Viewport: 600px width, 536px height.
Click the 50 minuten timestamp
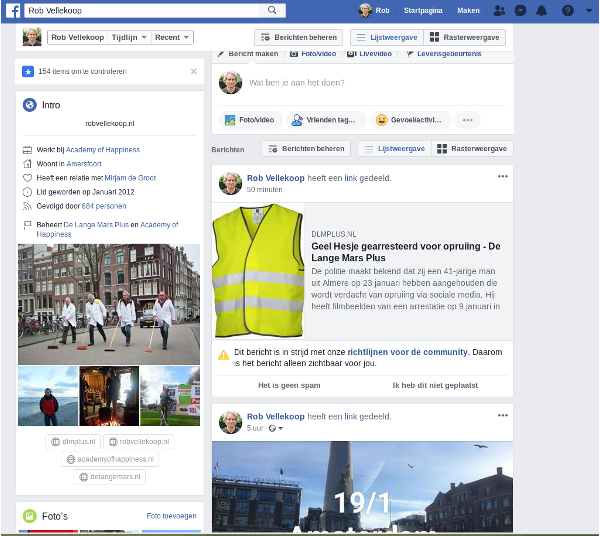coord(264,190)
